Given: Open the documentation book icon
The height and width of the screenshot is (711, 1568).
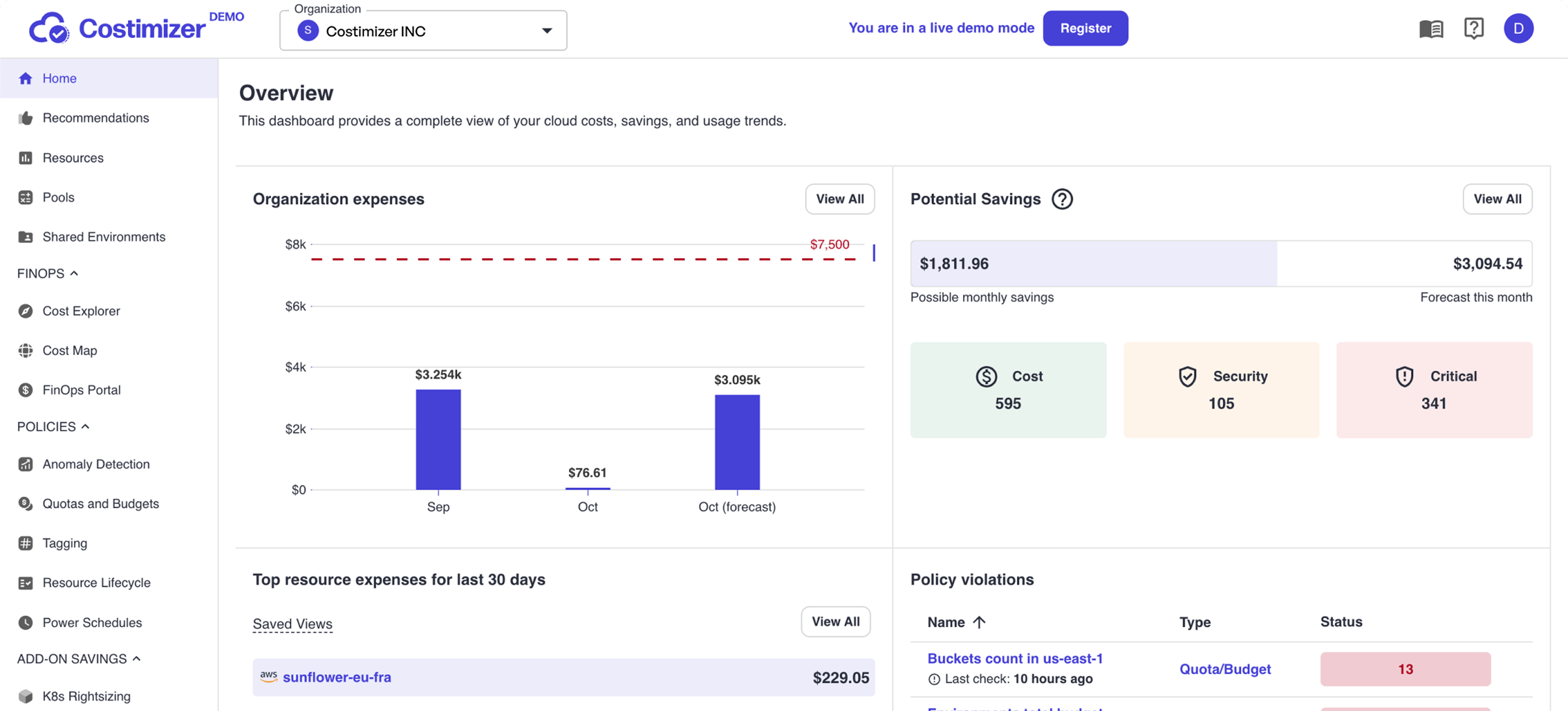Looking at the screenshot, I should tap(1430, 29).
